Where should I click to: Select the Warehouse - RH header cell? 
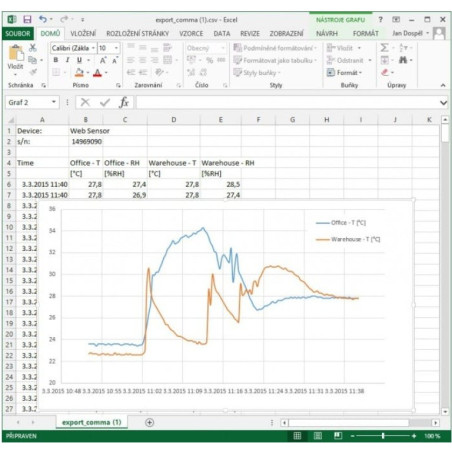coord(221,163)
